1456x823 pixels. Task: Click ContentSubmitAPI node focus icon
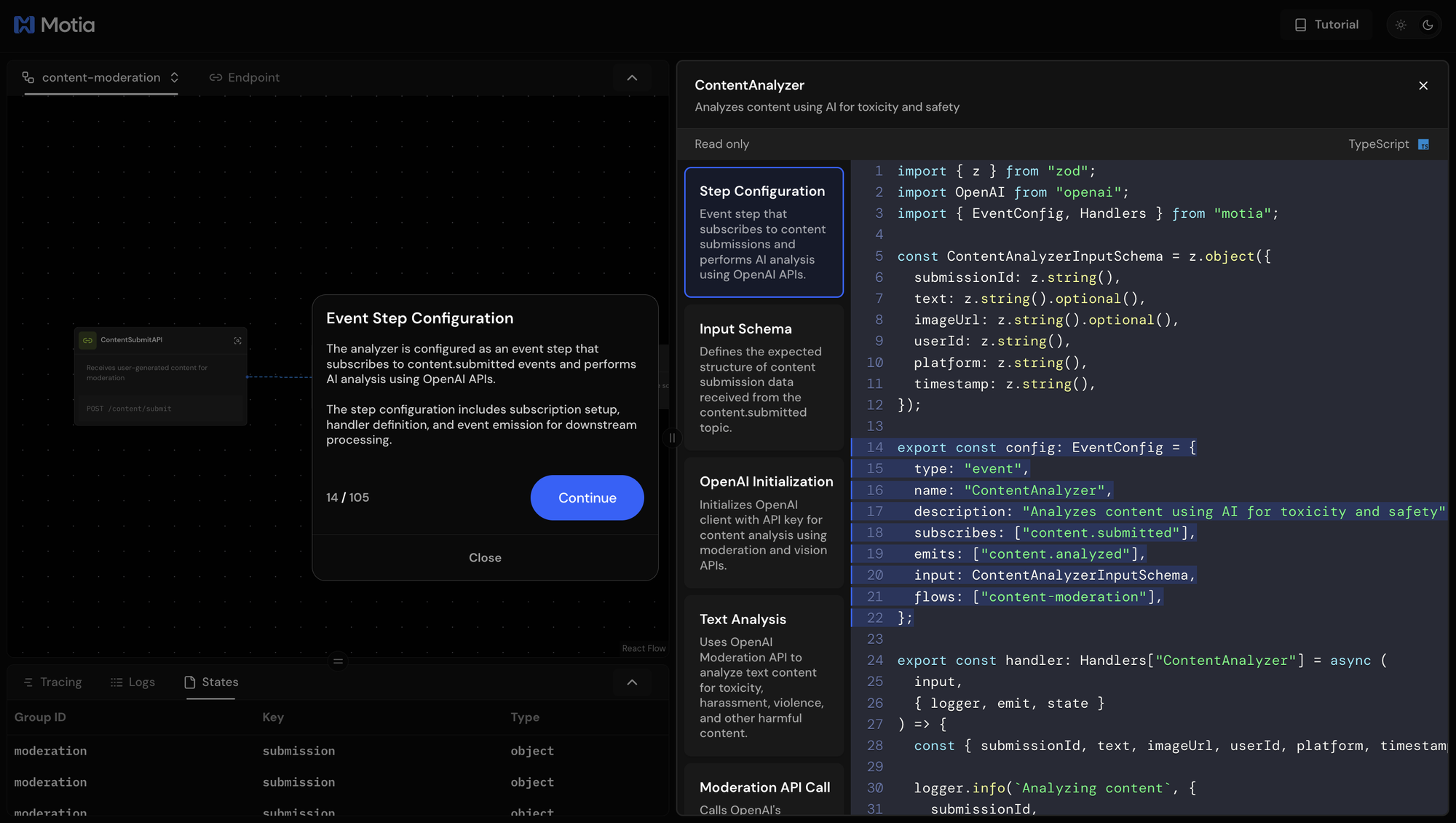pos(237,340)
